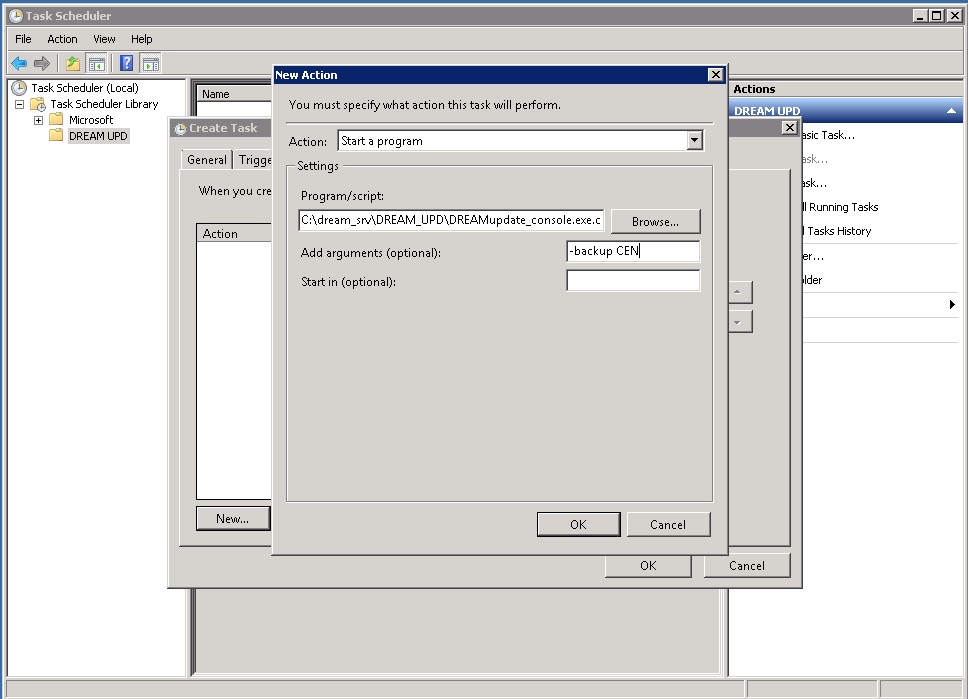This screenshot has width=968, height=699.
Task: Click the Back arrow toolbar icon
Action: click(19, 63)
